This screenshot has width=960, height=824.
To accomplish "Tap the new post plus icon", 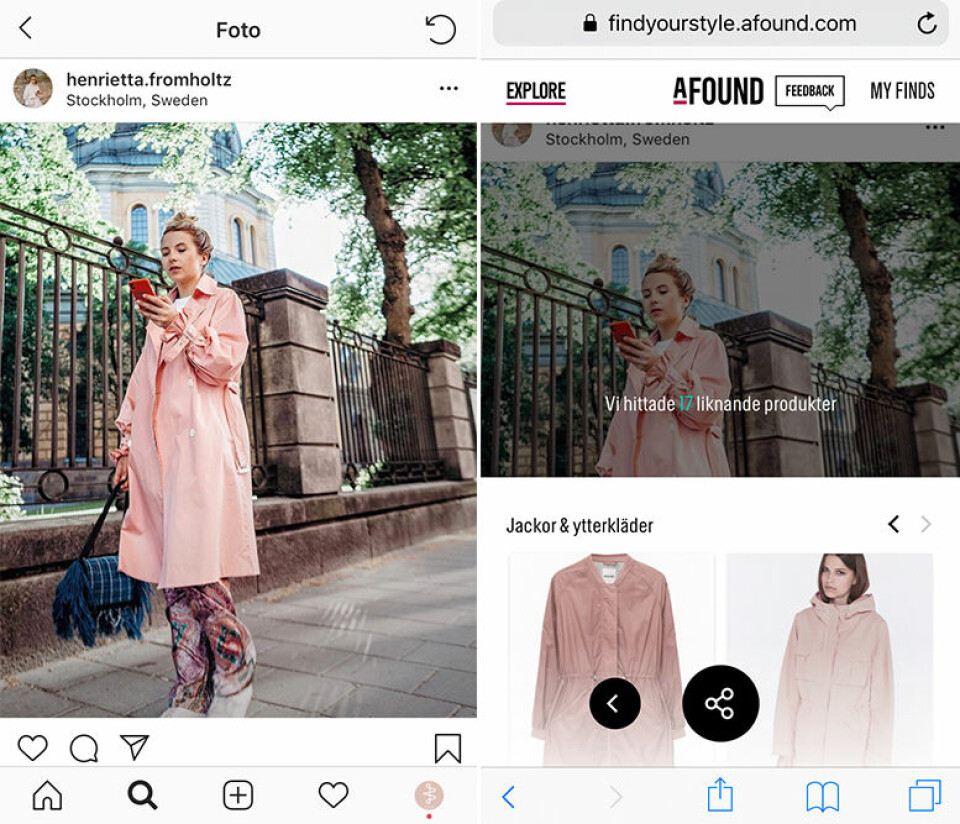I will coord(238,795).
